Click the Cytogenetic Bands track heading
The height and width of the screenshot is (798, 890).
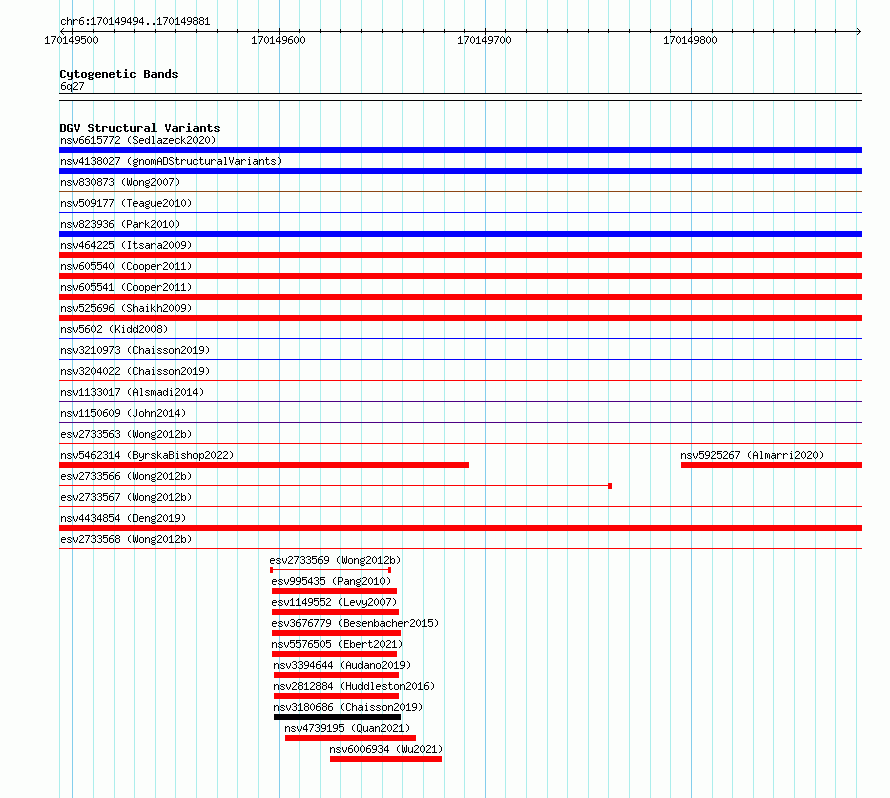(x=119, y=74)
